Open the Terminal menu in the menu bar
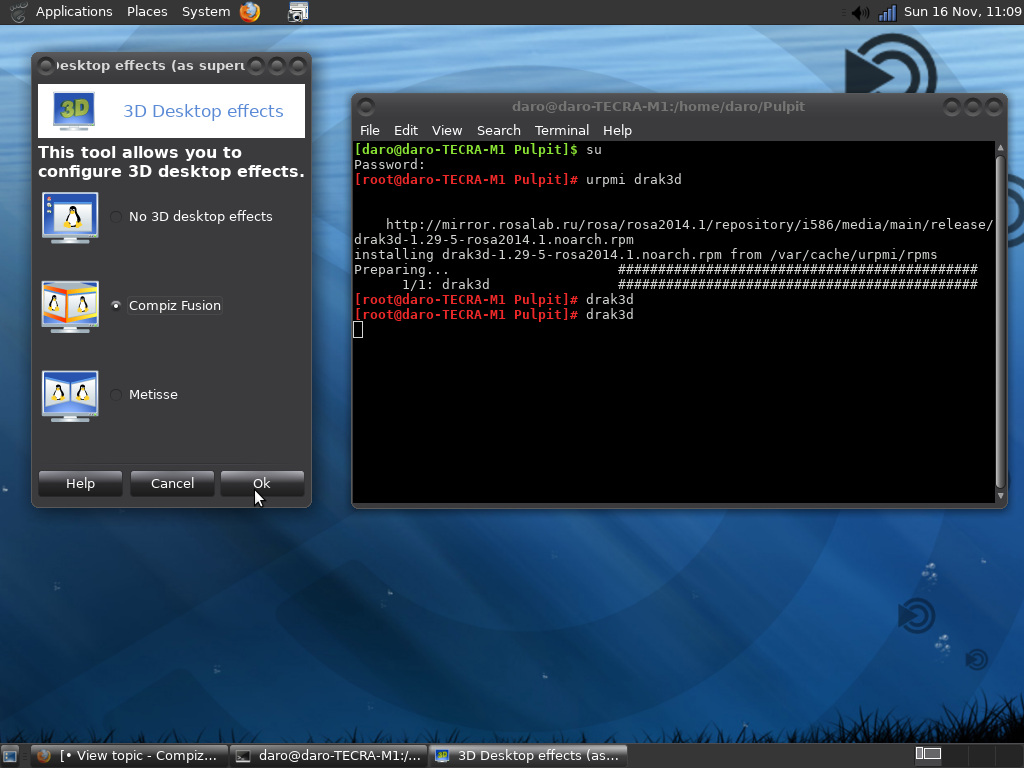Screen dimensions: 1024x768 [x=561, y=130]
